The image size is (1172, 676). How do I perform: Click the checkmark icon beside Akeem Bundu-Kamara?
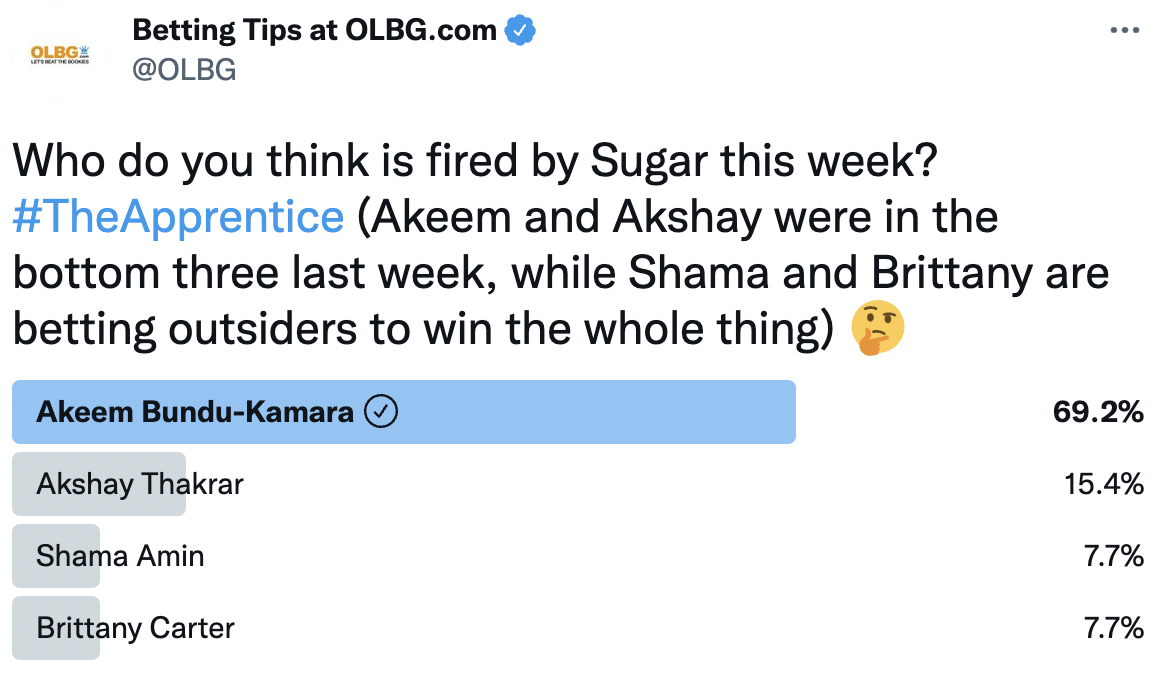[381, 411]
